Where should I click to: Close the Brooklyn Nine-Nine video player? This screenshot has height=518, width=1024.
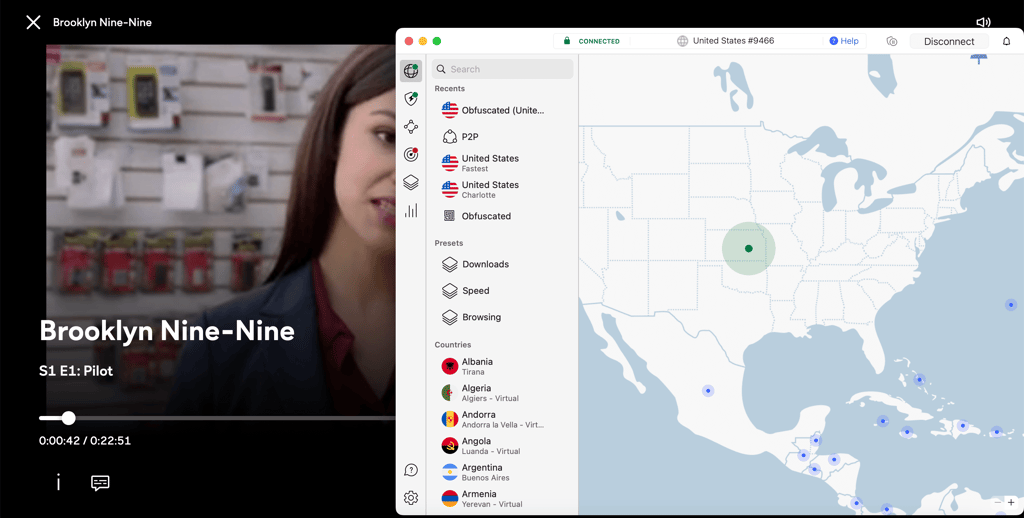coord(33,22)
